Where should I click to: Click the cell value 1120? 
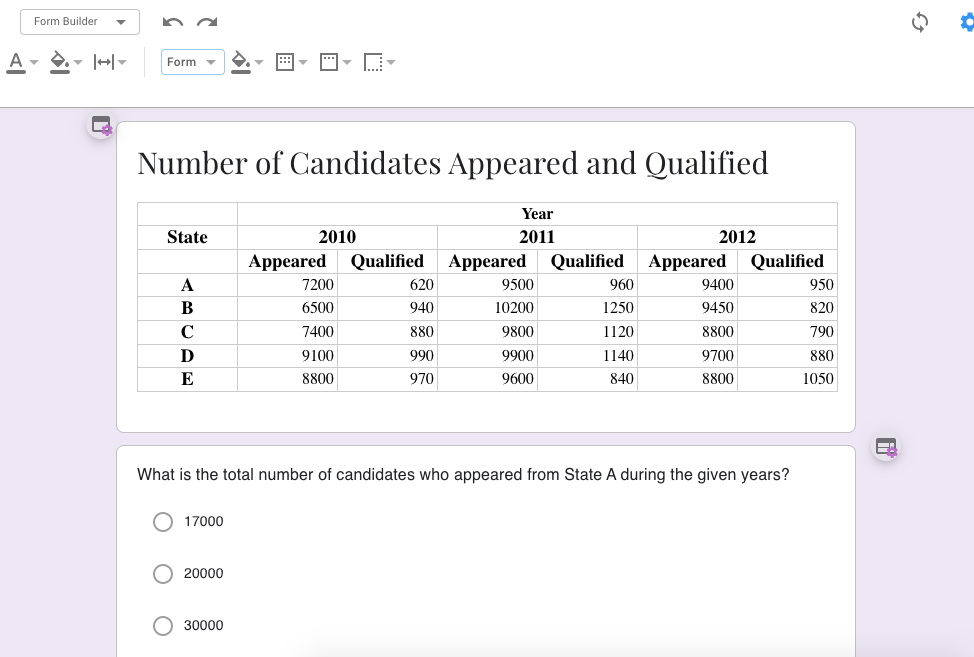pyautogui.click(x=618, y=332)
